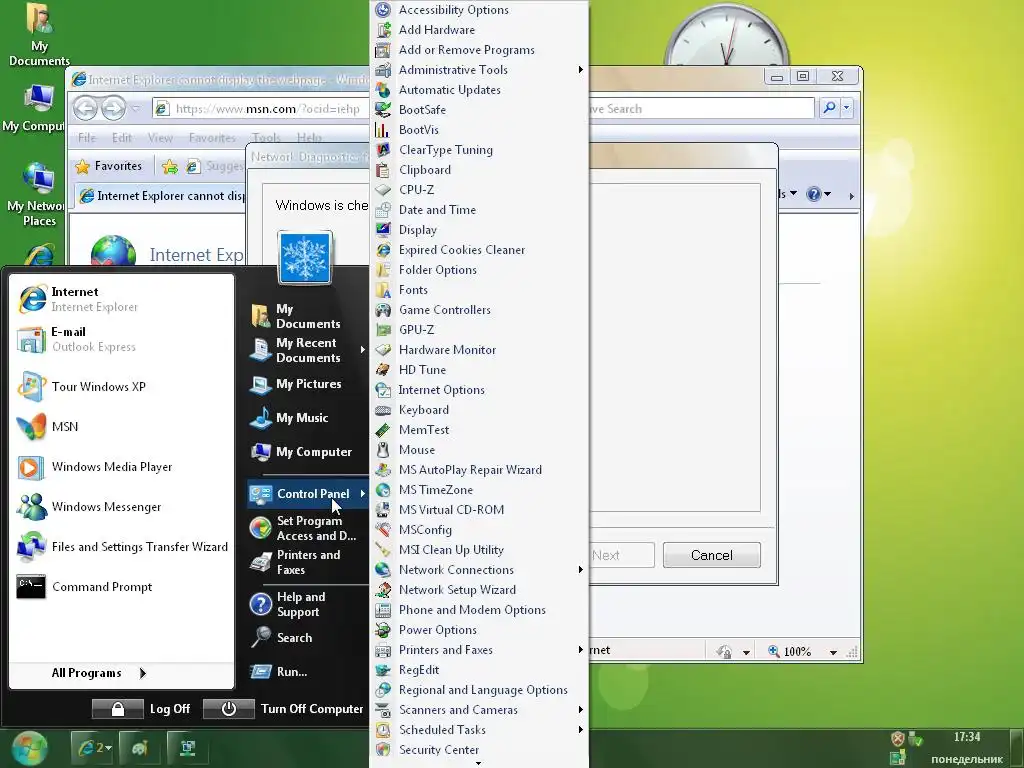Select Control Panel in Start menu
Viewport: 1024px width, 768px height.
(x=308, y=494)
